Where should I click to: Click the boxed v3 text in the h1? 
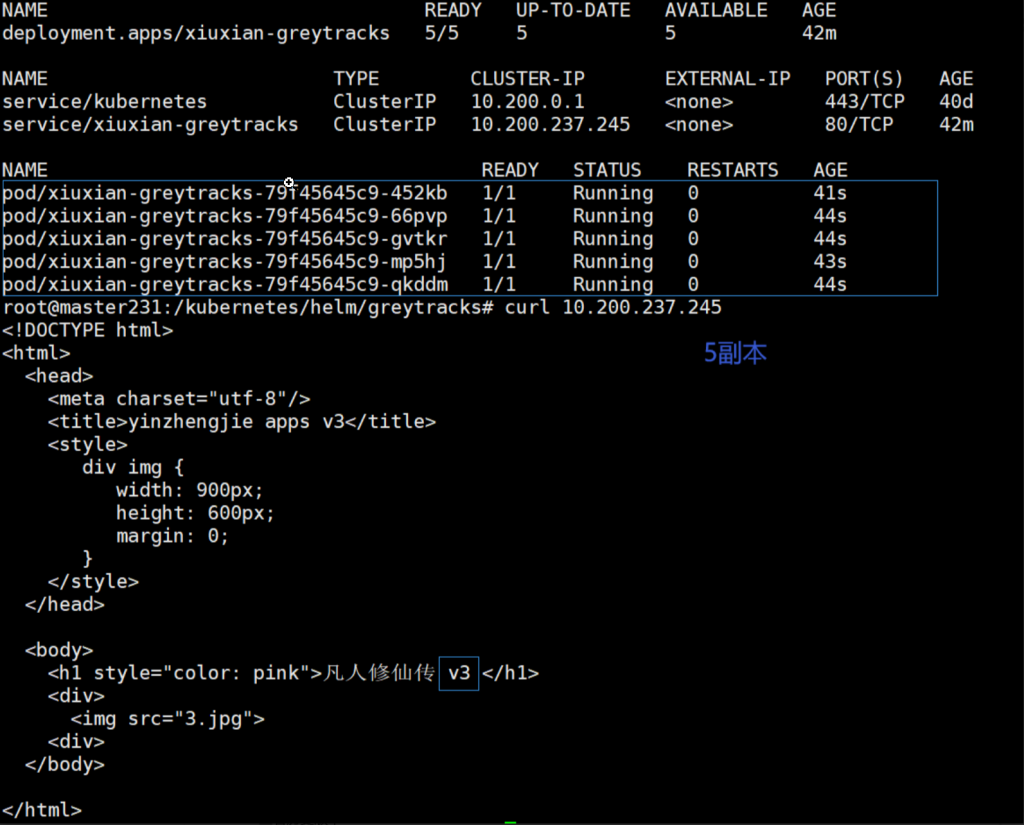coord(459,673)
